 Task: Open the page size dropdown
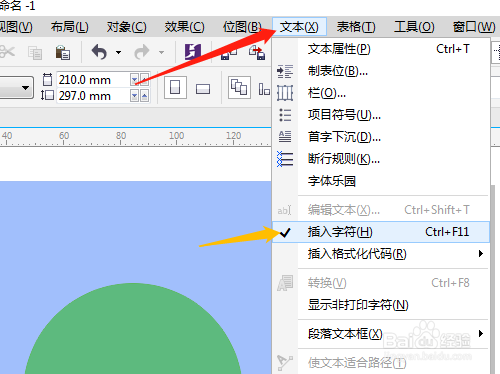pos(25,88)
